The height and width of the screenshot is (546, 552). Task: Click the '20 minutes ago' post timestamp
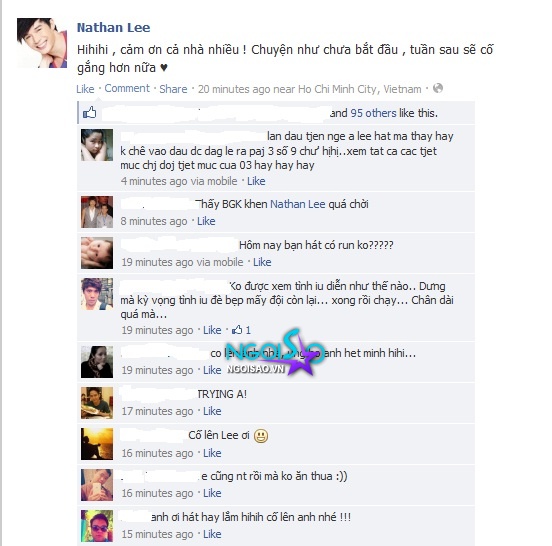tap(234, 89)
